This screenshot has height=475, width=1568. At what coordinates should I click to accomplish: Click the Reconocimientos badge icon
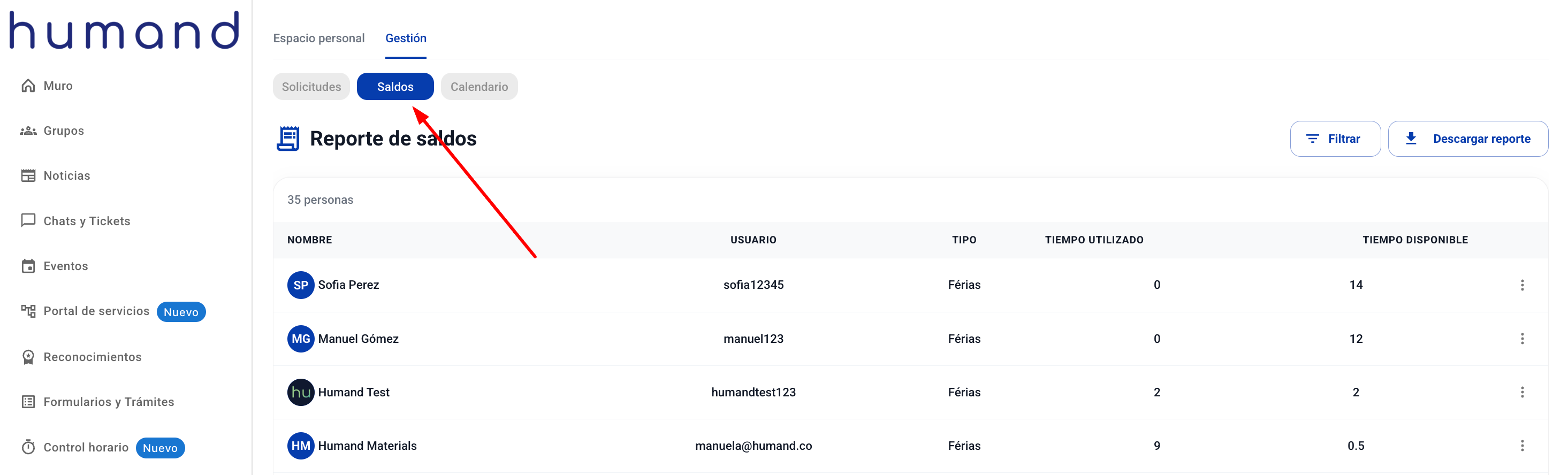tap(28, 357)
